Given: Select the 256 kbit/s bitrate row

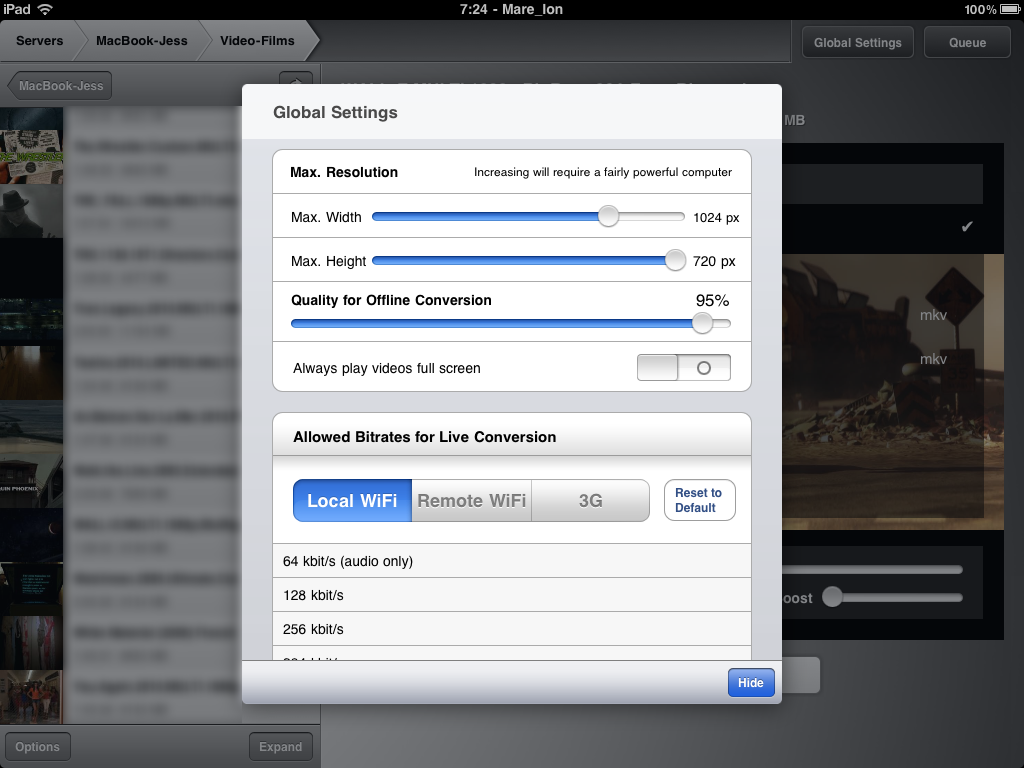Looking at the screenshot, I should point(511,629).
